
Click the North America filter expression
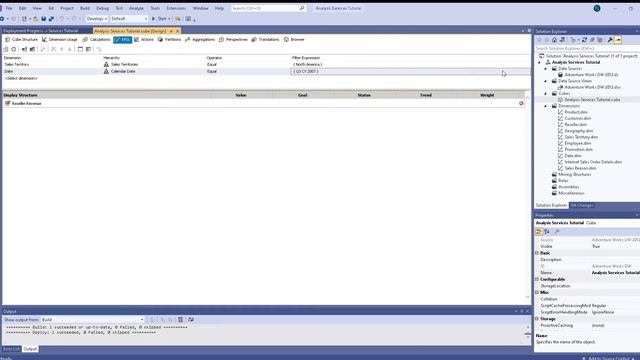pos(307,64)
